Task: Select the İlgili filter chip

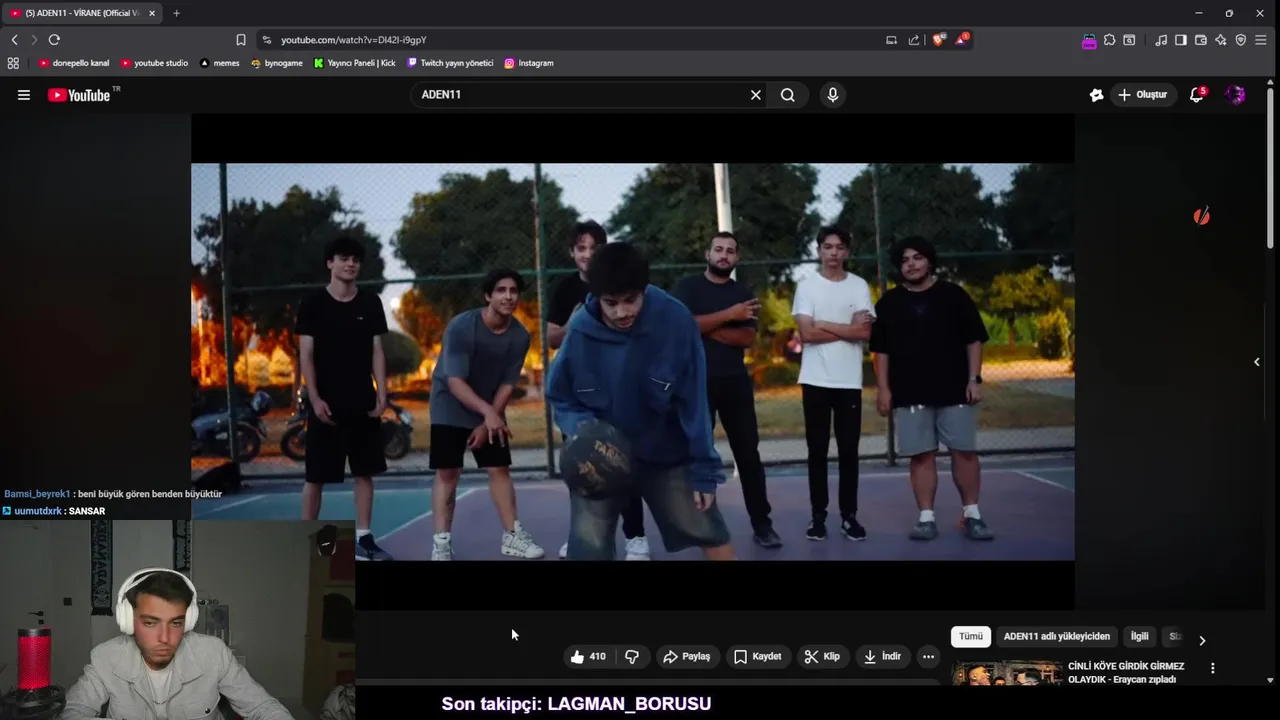Action: tap(1140, 637)
